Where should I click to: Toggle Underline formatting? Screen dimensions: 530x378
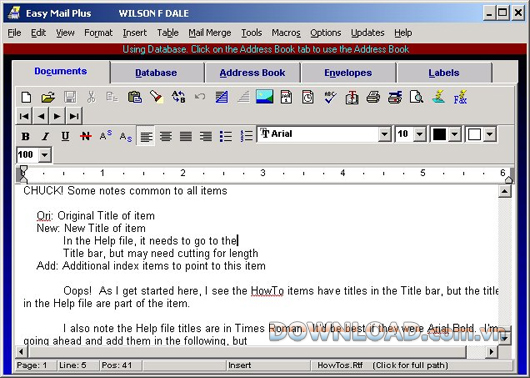(x=65, y=136)
